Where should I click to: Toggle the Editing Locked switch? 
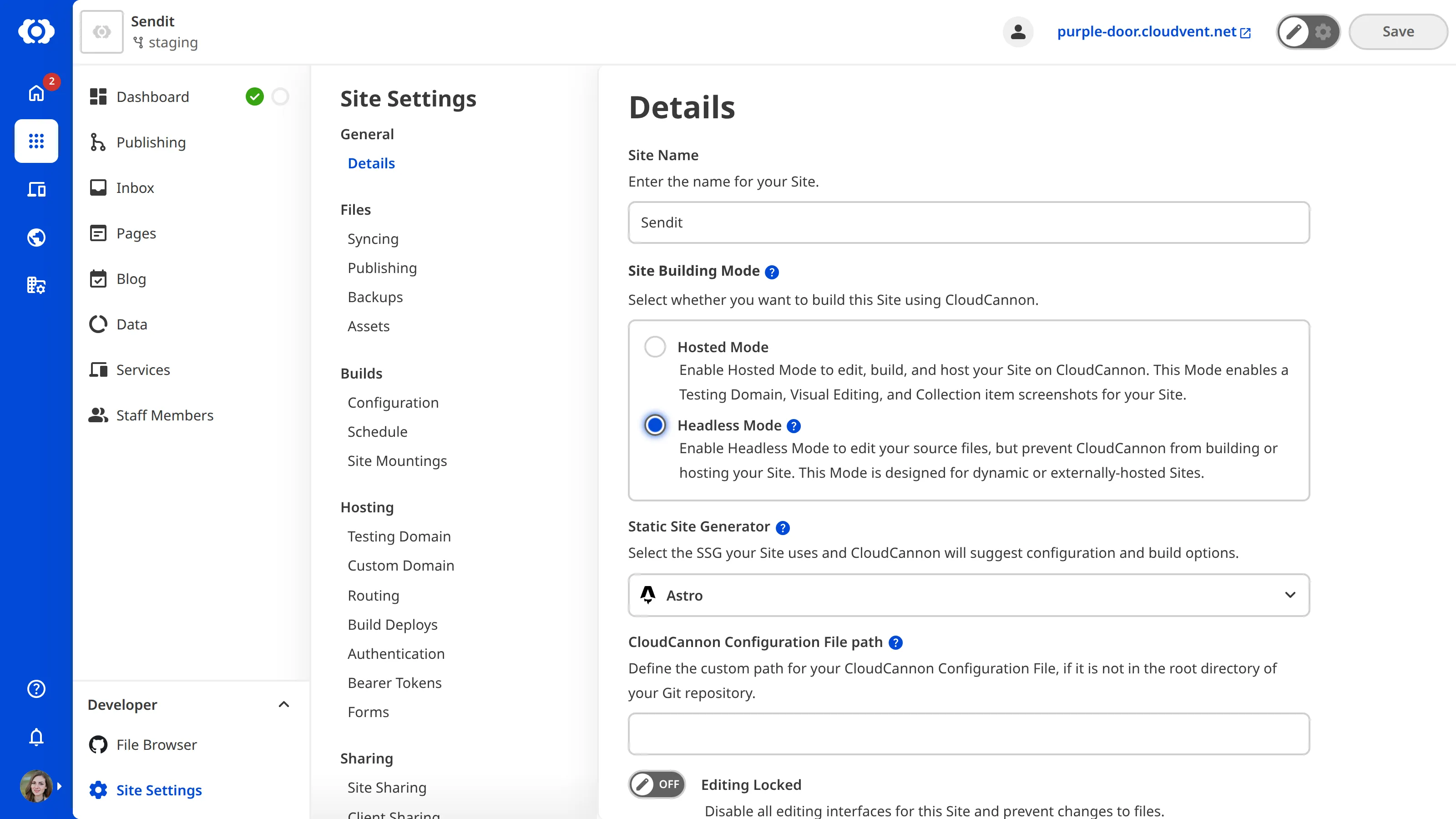657,784
